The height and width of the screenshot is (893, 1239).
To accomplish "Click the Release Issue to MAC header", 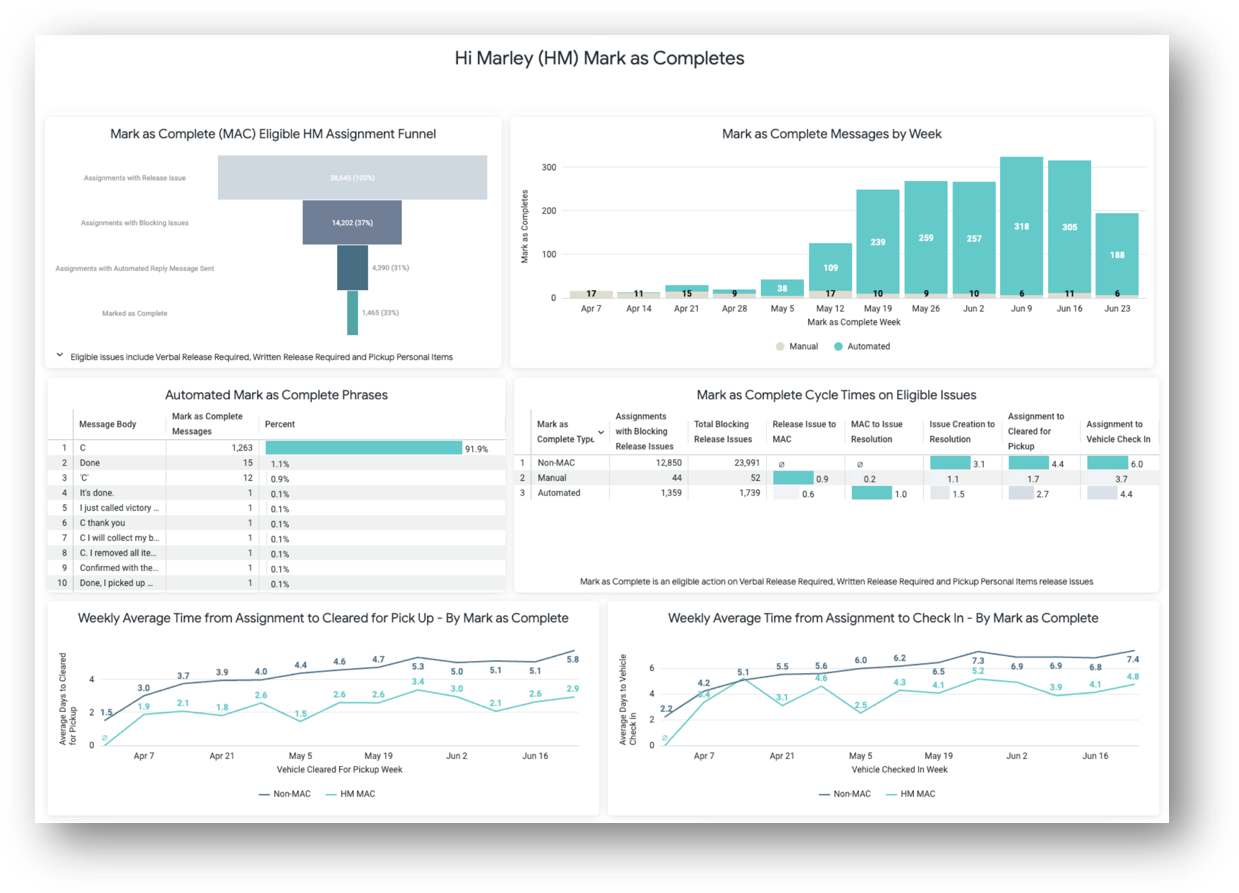I will (804, 432).
